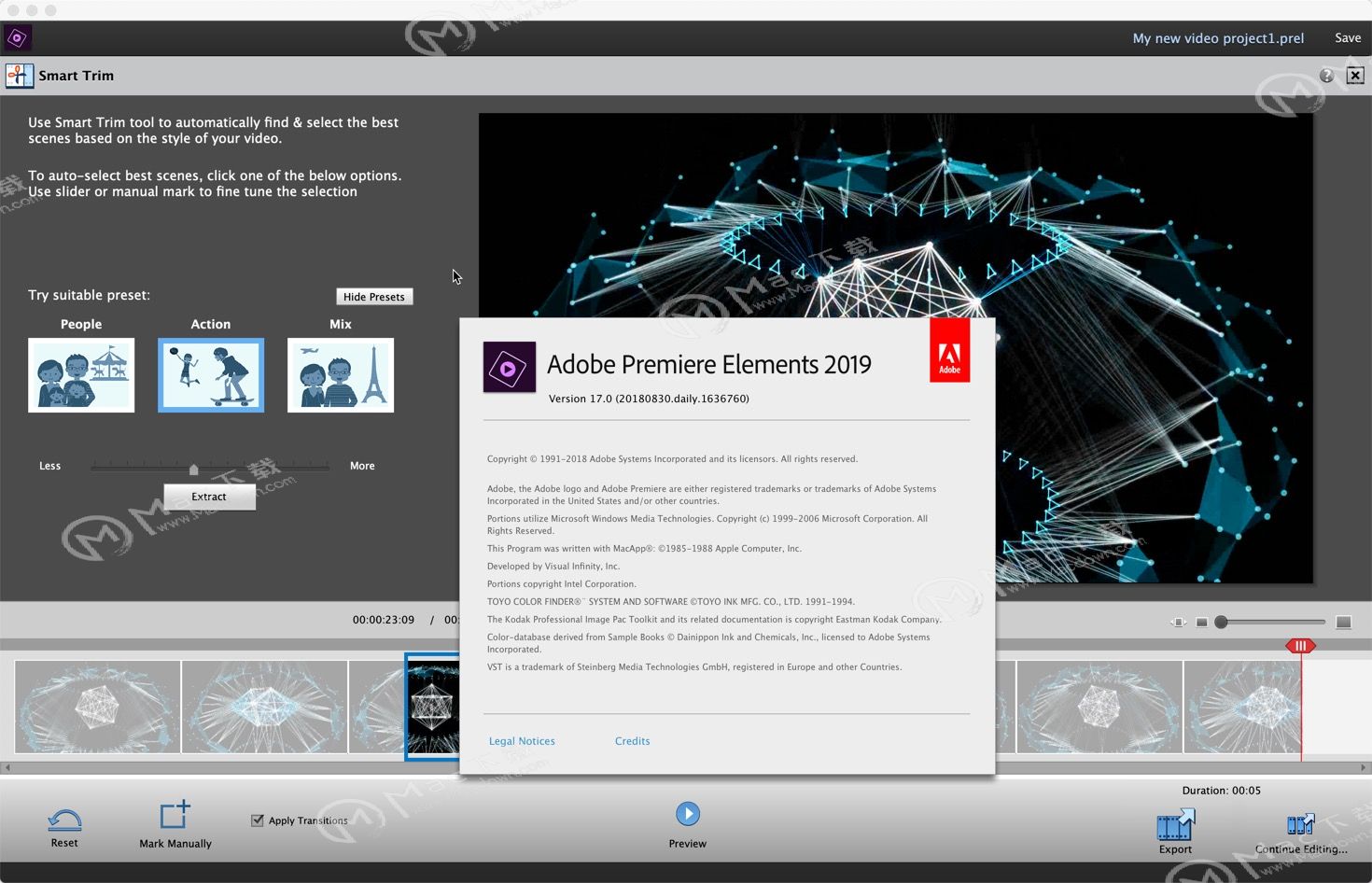This screenshot has width=1372, height=883.
Task: Click the Continue Editing icon
Action: 1300,824
